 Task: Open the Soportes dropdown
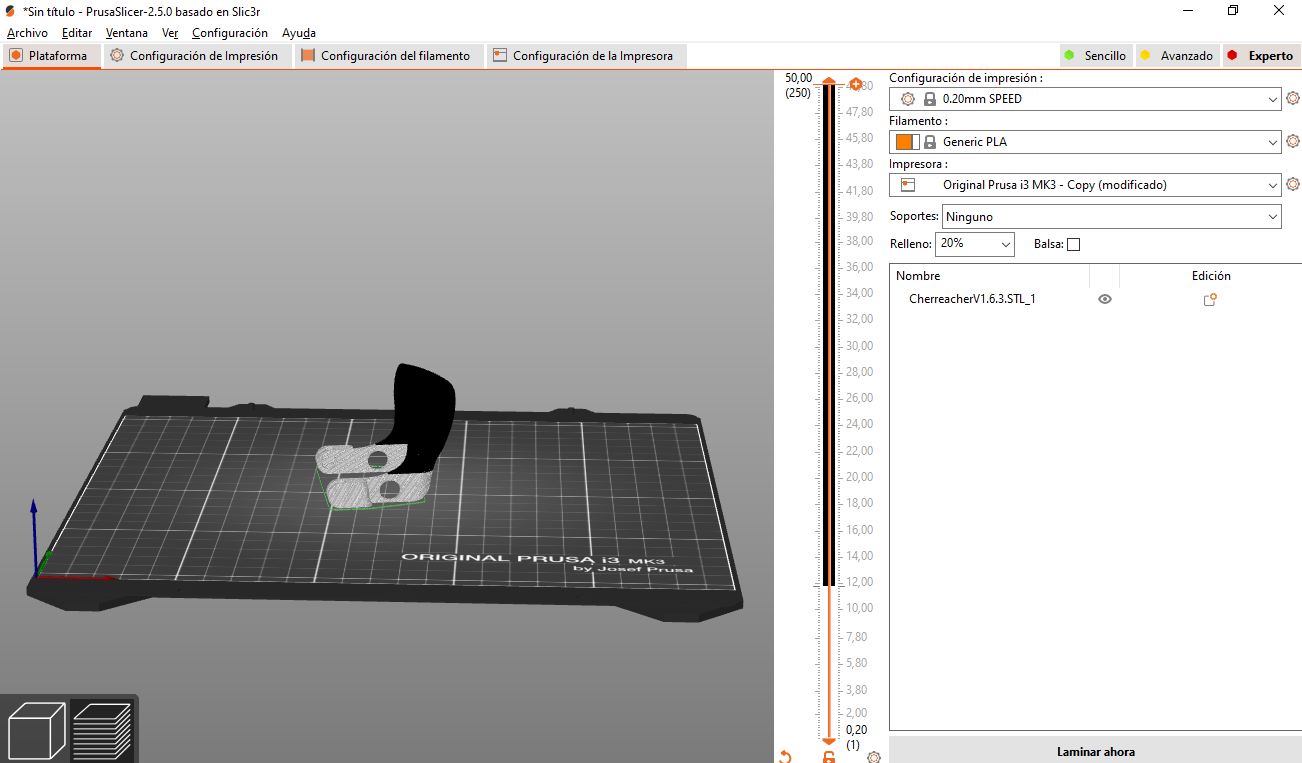tap(1111, 216)
